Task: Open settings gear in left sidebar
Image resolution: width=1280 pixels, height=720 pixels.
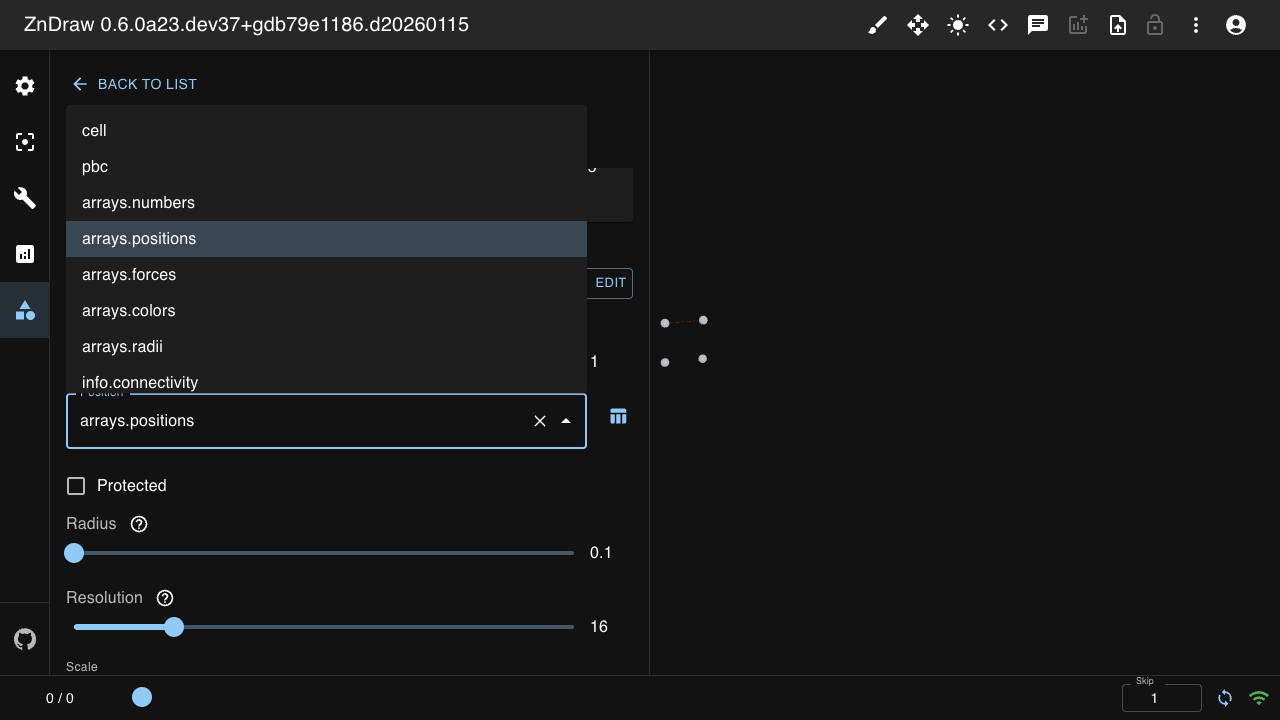Action: click(x=25, y=86)
